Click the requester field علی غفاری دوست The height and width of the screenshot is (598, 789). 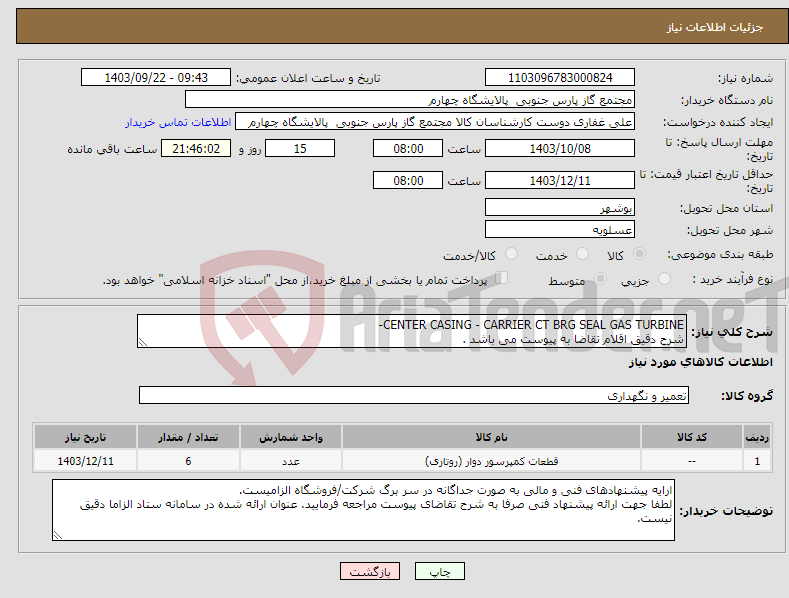click(x=435, y=122)
